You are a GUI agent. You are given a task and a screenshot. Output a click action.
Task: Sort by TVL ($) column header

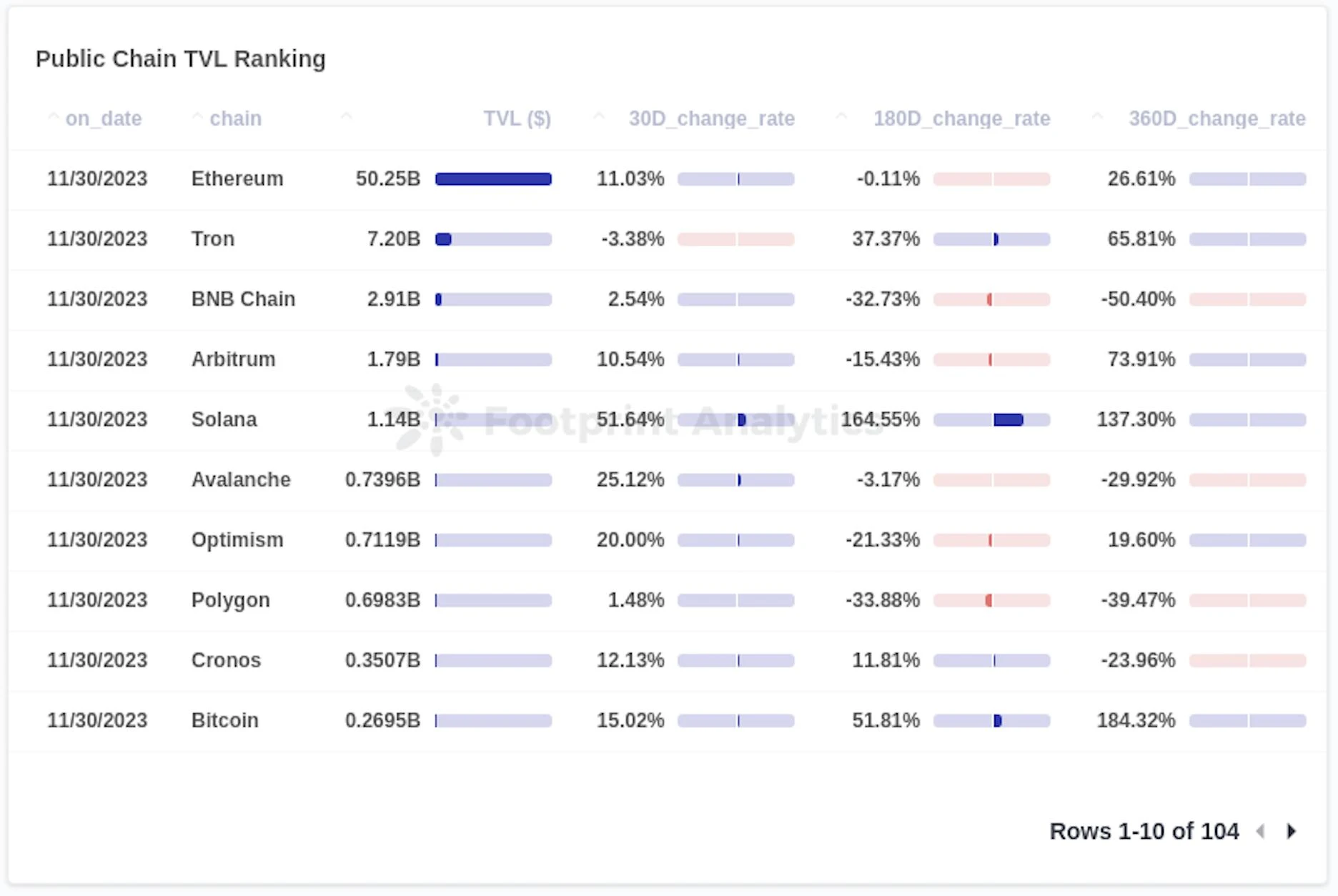pyautogui.click(x=517, y=119)
